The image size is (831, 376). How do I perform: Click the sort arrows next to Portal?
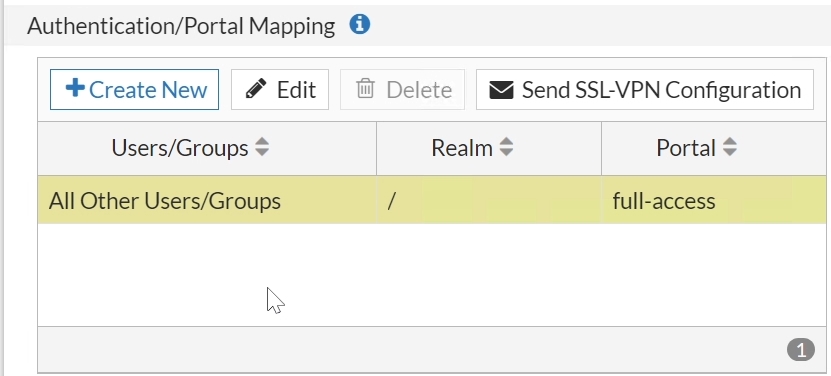click(x=730, y=147)
